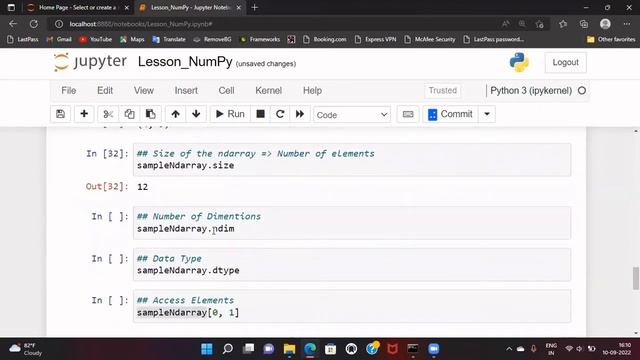Open the cell type Code dropdown
Image resolution: width=640 pixels, height=360 pixels.
[x=352, y=115]
